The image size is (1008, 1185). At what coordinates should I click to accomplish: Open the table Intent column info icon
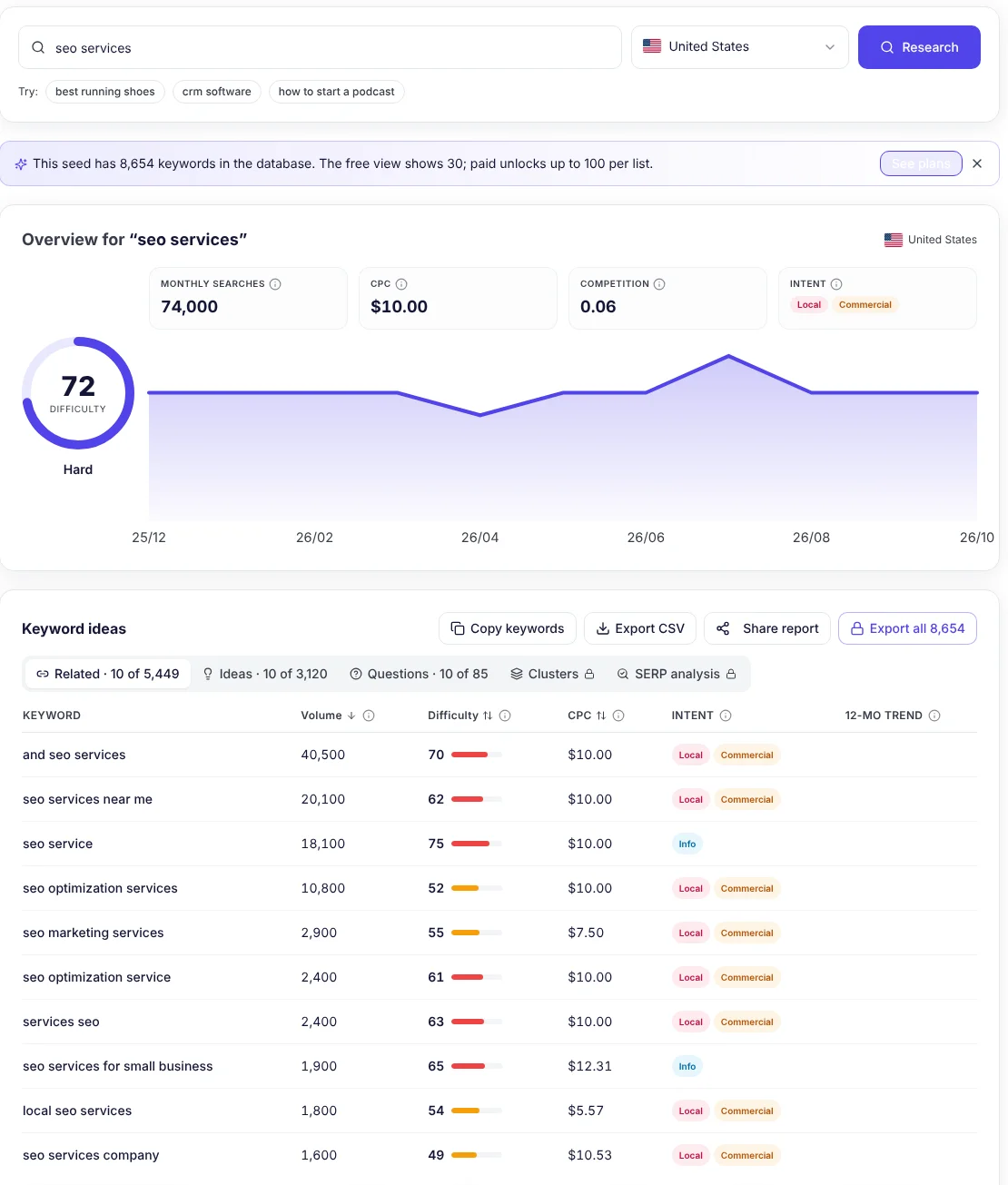[x=726, y=716]
